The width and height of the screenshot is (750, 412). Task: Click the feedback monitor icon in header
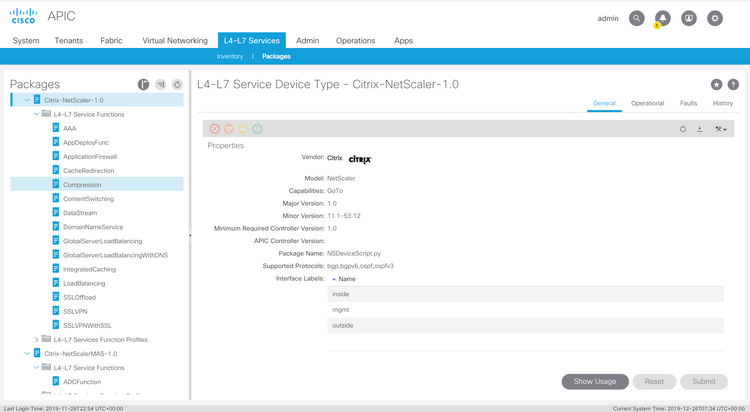pyautogui.click(x=689, y=18)
